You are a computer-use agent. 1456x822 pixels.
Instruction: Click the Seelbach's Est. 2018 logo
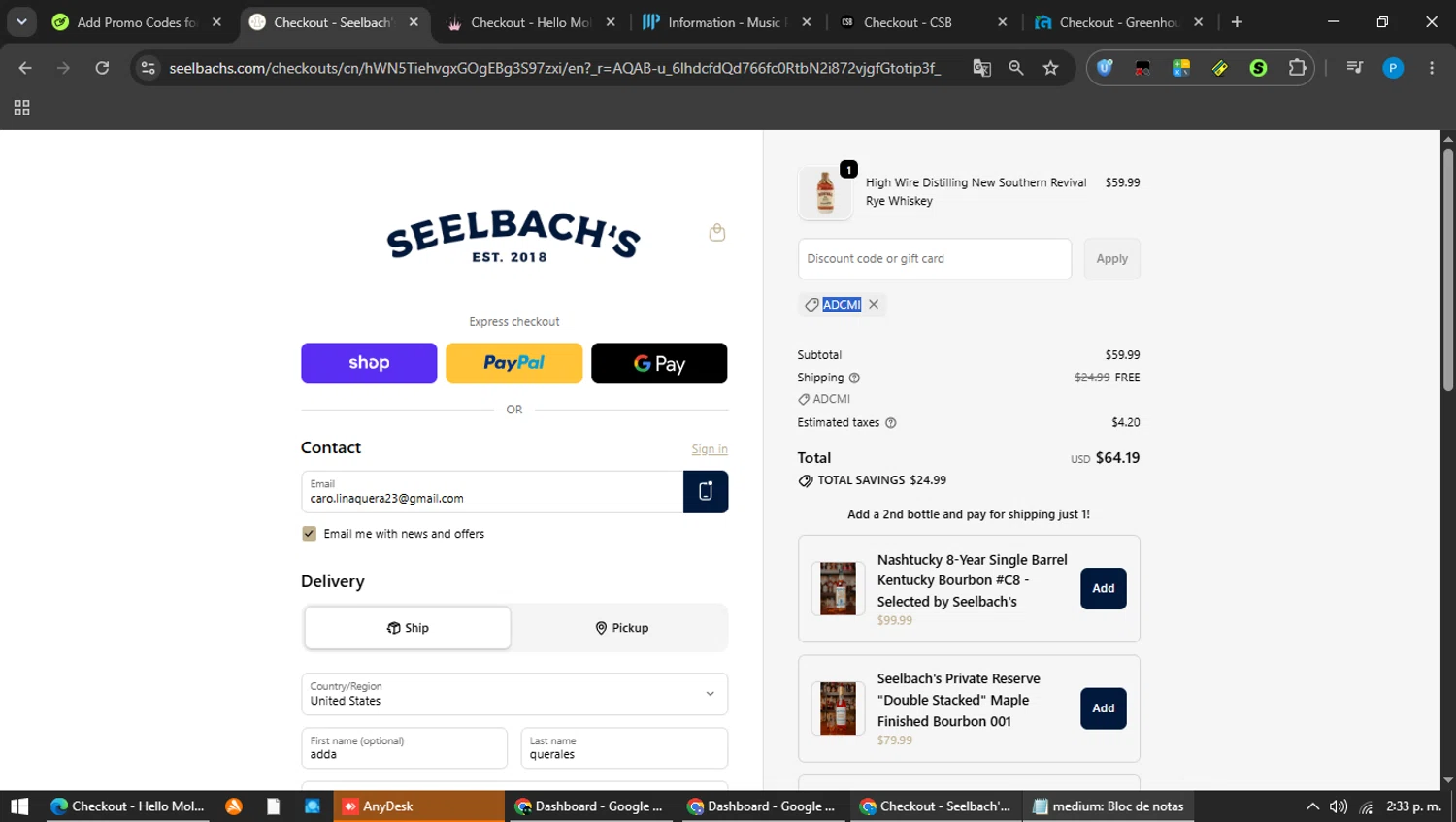513,236
